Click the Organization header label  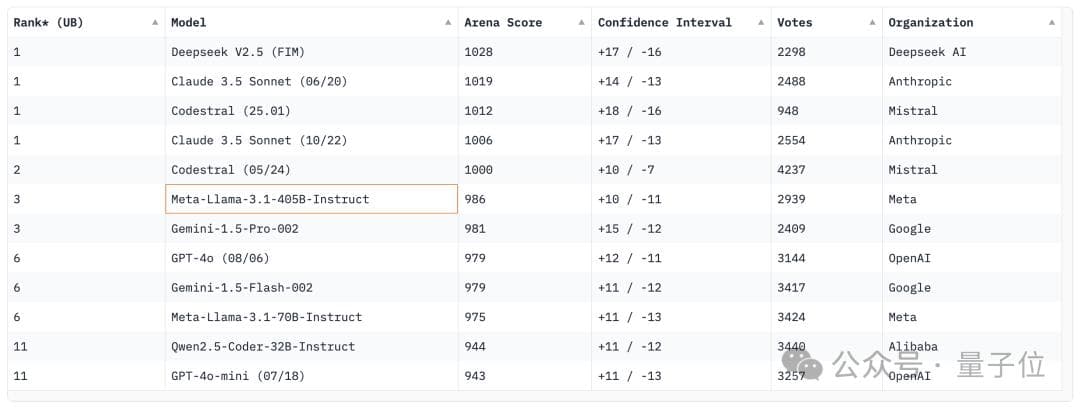pyautogui.click(x=930, y=22)
